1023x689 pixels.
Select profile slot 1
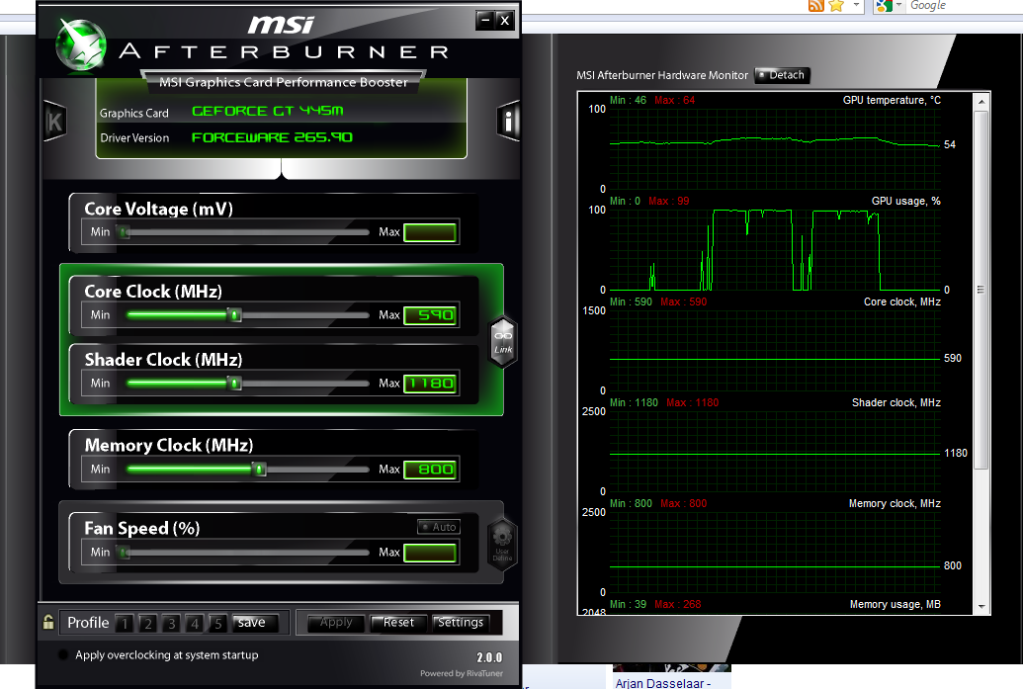click(x=125, y=624)
